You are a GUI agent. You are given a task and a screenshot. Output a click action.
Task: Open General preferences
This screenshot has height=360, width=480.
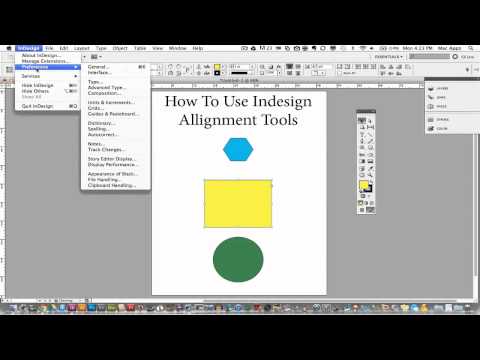115,67
